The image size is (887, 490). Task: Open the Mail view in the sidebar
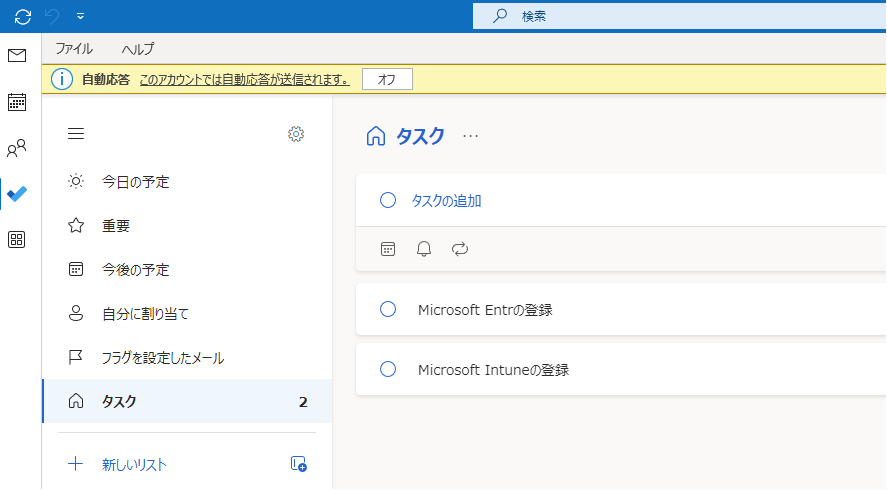(x=17, y=56)
